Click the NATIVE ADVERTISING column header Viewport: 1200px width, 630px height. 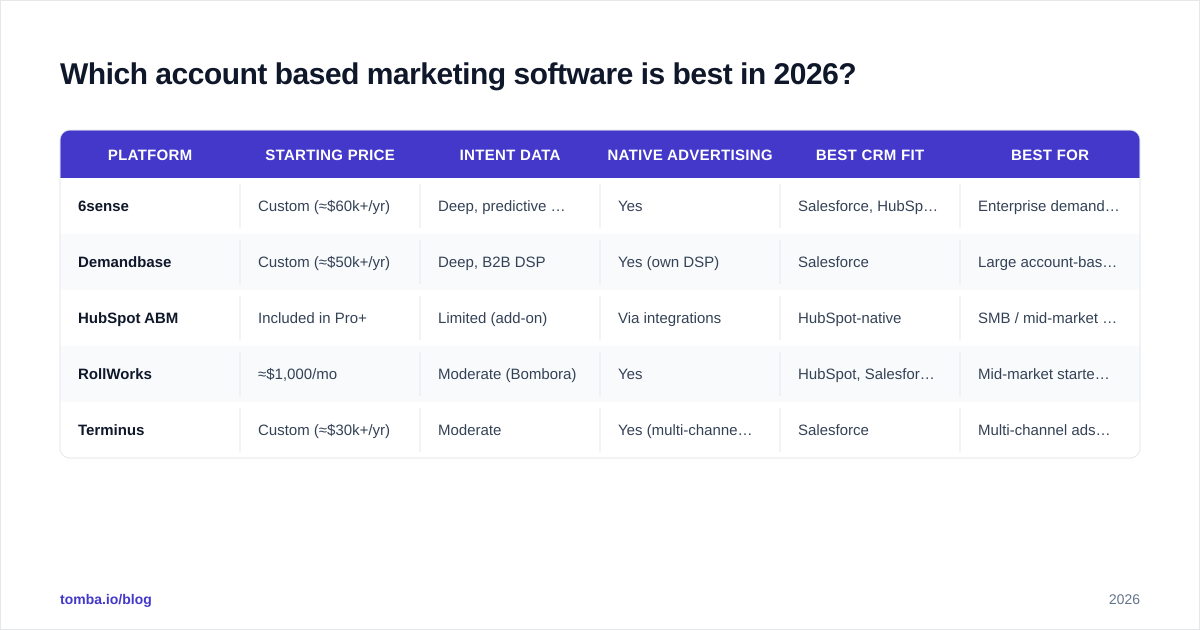click(x=690, y=155)
